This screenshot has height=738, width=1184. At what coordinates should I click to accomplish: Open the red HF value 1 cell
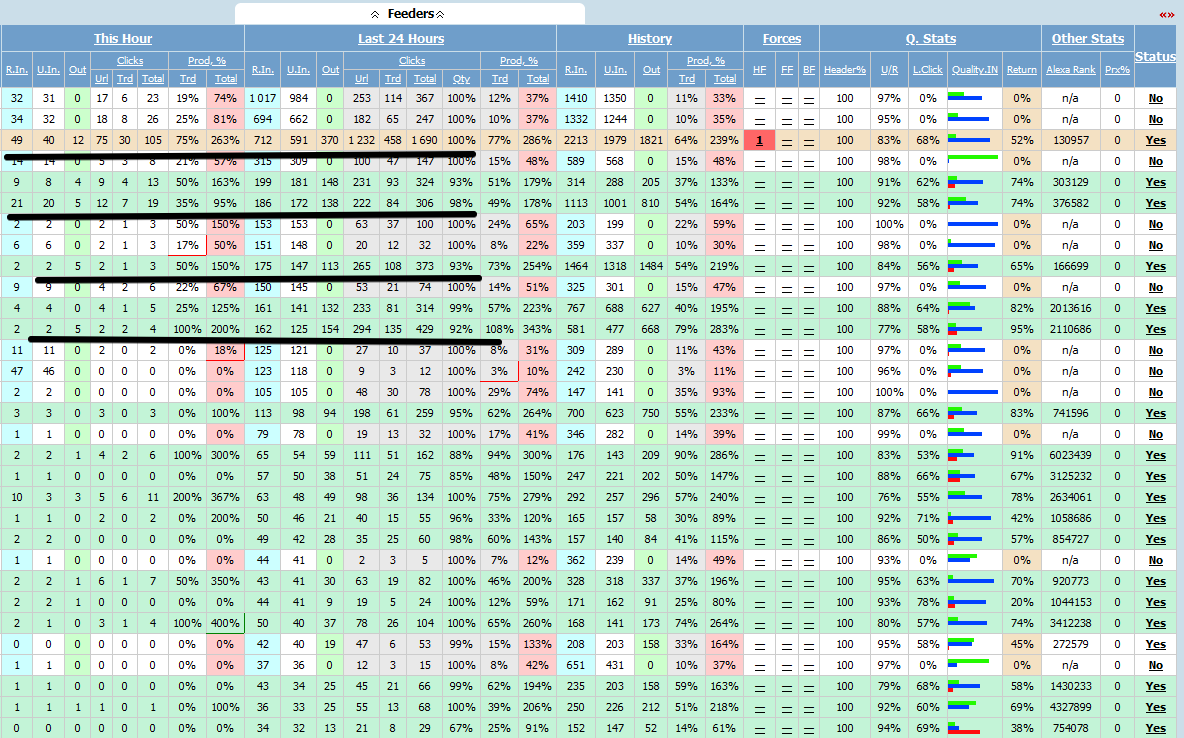pyautogui.click(x=760, y=140)
